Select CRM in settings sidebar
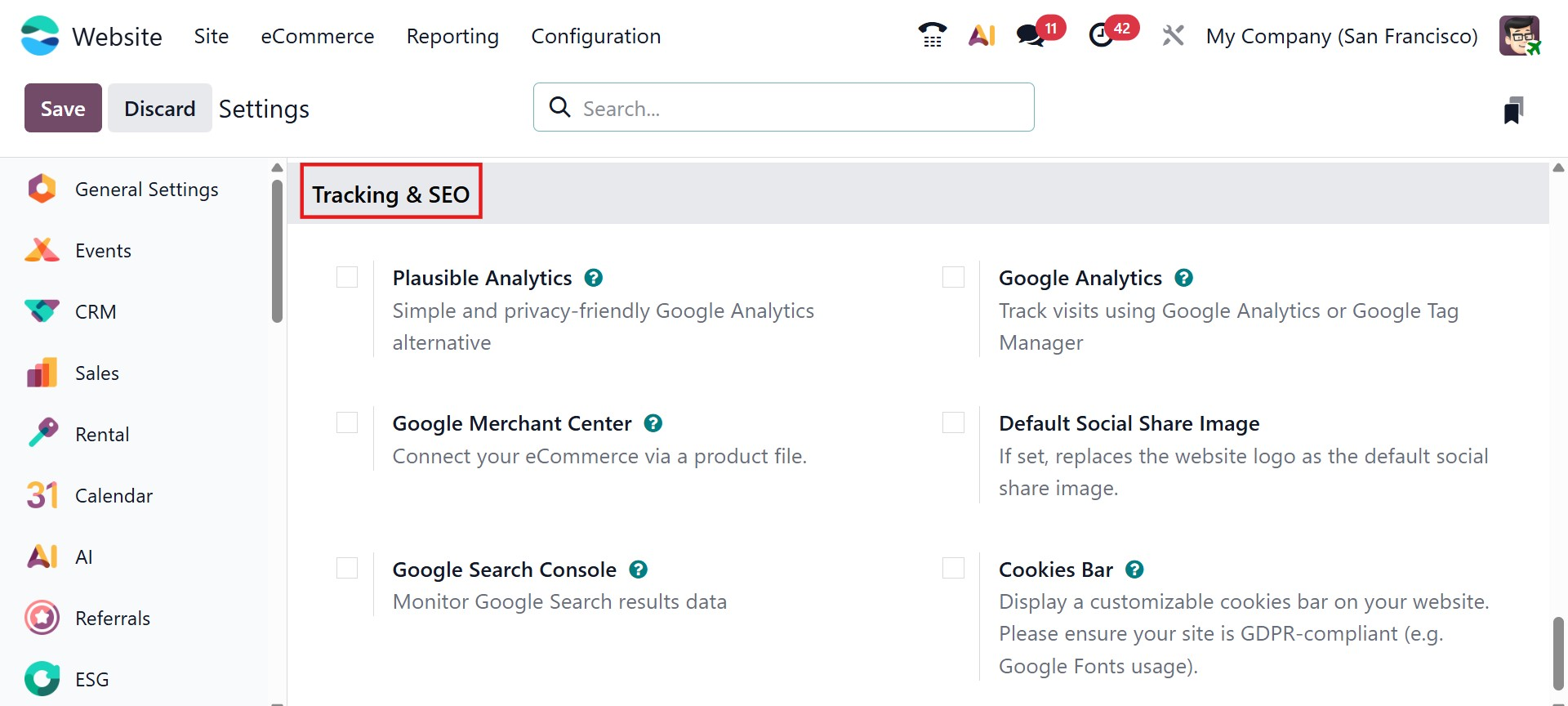Viewport: 1568px width, 706px height. 96,312
